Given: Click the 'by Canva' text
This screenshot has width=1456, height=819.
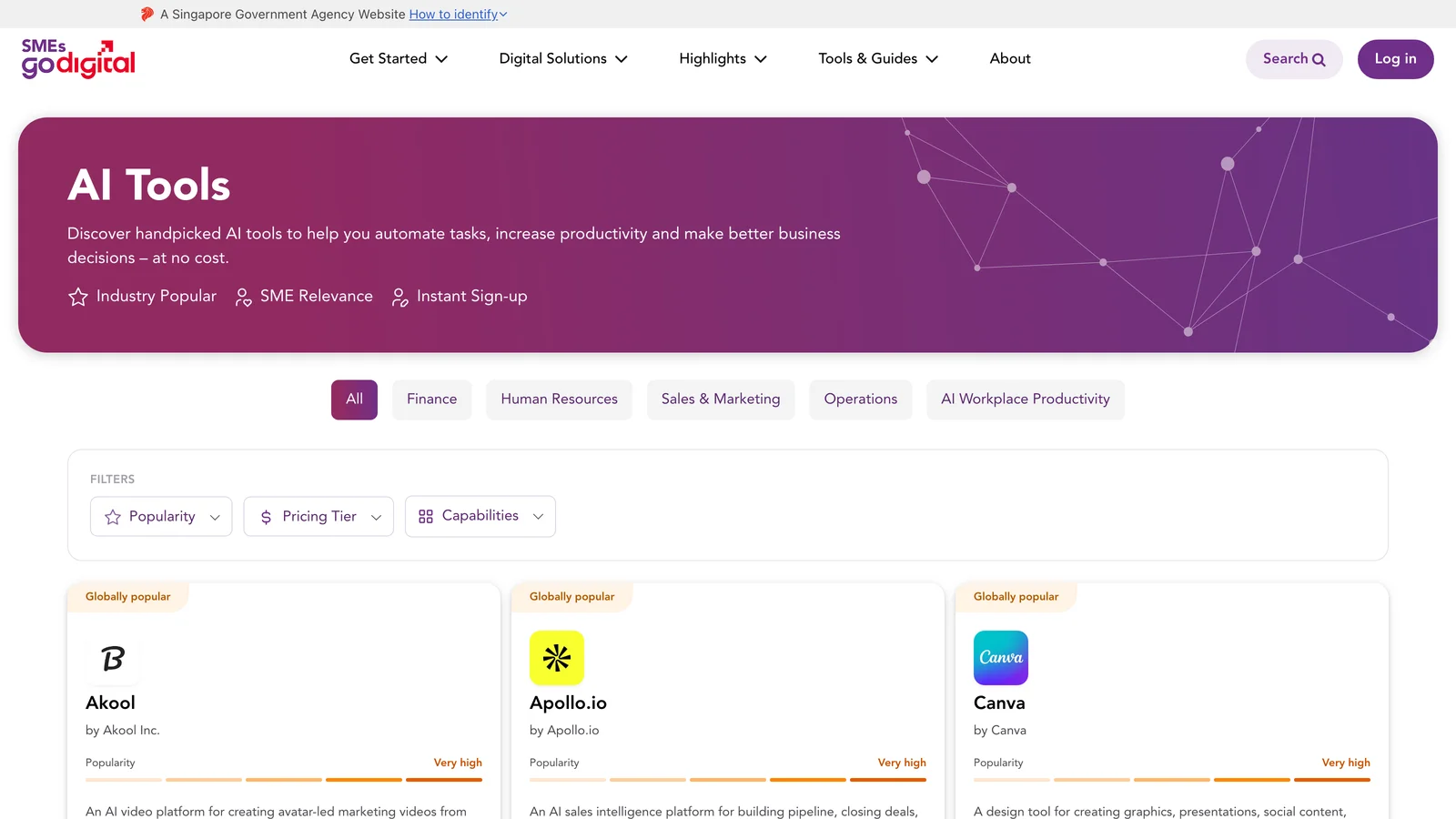Looking at the screenshot, I should (1000, 731).
